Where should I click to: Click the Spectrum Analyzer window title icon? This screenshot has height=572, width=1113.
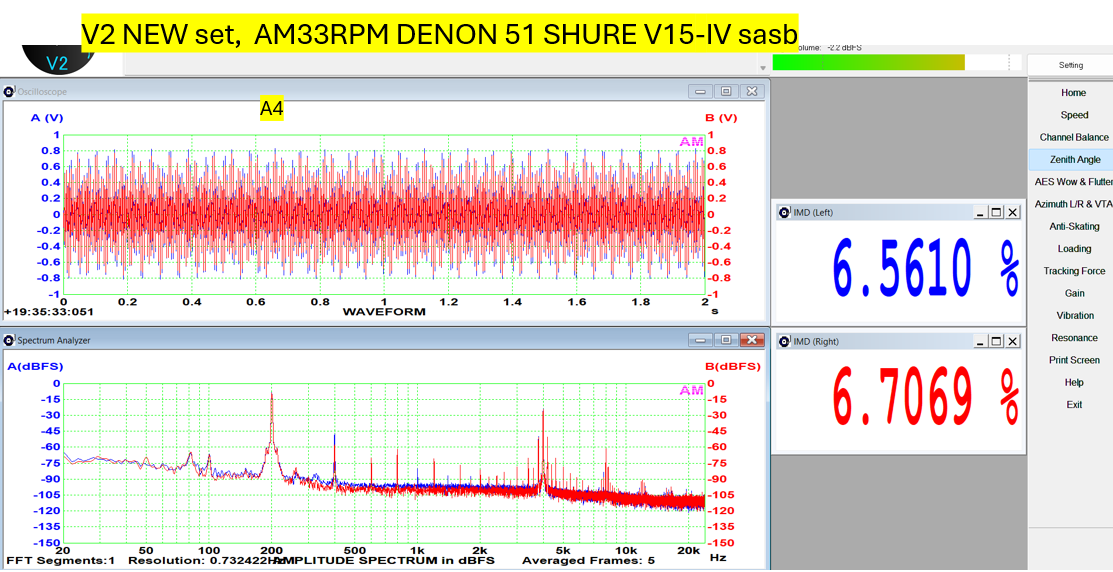coord(9,341)
